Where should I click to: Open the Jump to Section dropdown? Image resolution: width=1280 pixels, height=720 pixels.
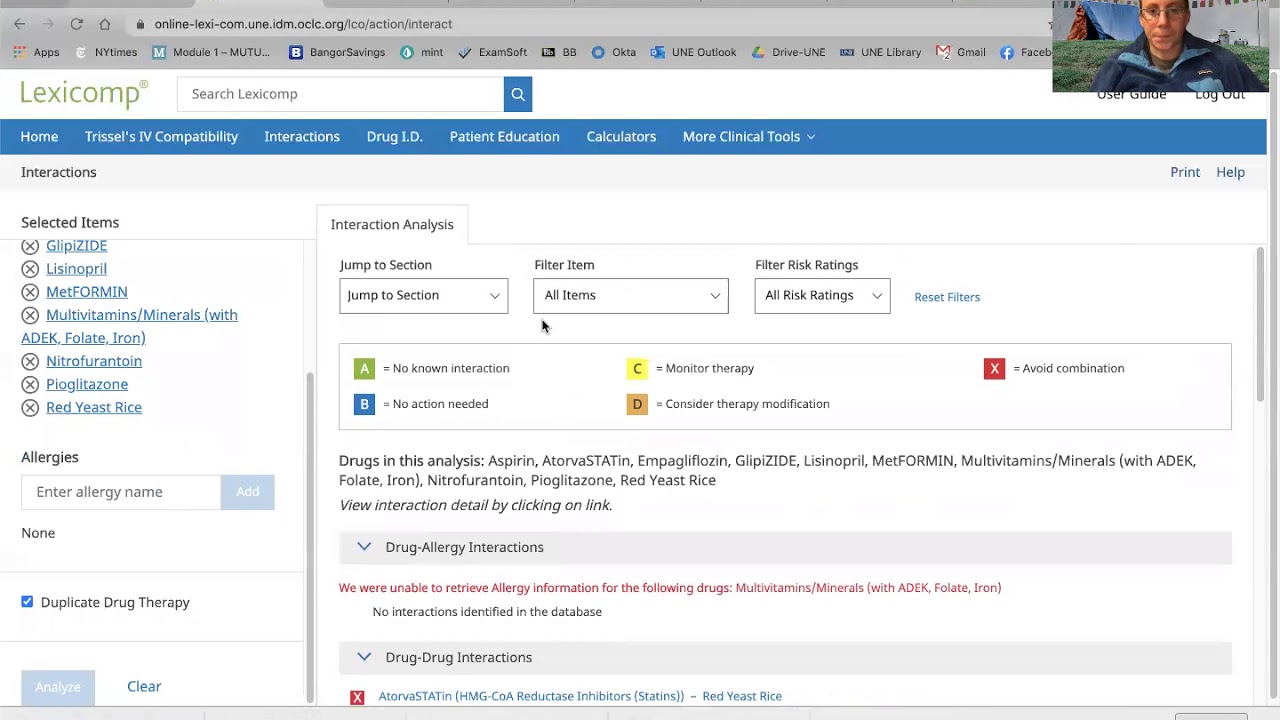click(x=423, y=295)
